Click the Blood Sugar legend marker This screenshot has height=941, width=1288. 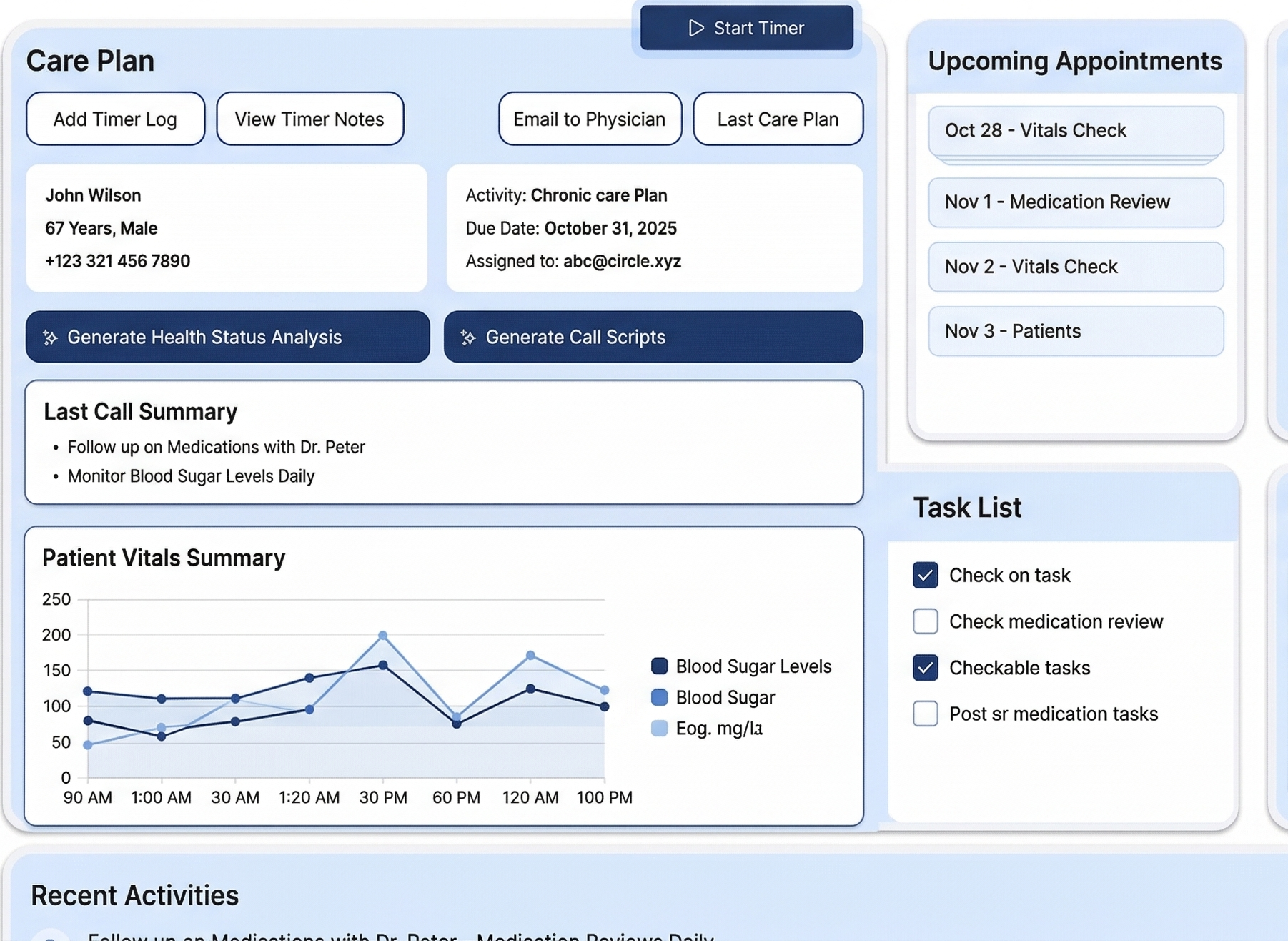pyautogui.click(x=658, y=697)
